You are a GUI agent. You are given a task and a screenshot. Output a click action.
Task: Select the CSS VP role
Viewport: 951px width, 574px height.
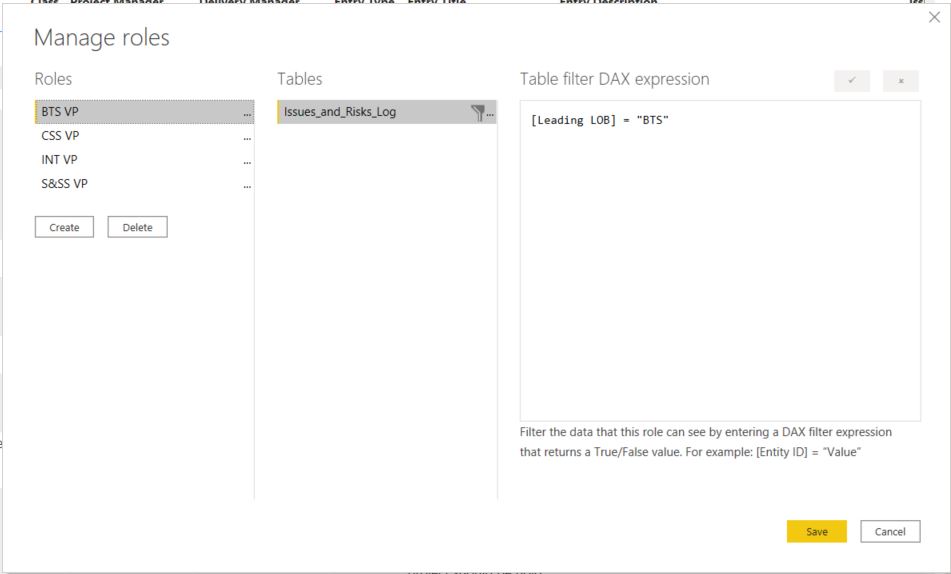pyautogui.click(x=144, y=136)
